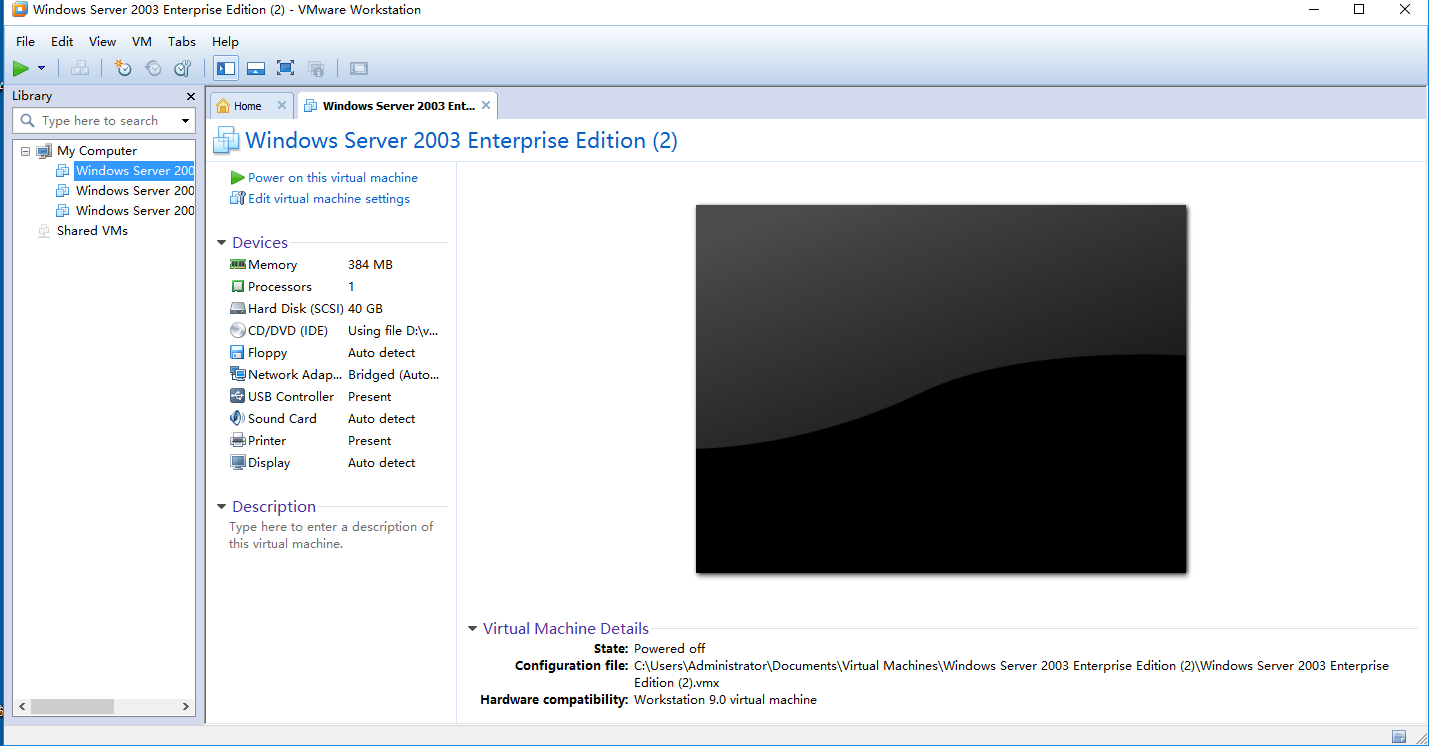Open the library search filter dropdown
1429x746 pixels.
[186, 121]
